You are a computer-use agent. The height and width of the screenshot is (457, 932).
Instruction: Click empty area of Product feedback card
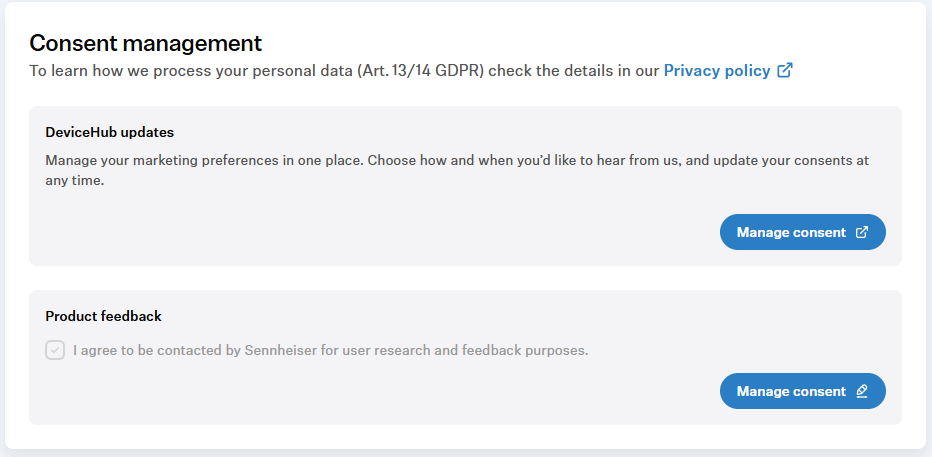pyautogui.click(x=380, y=392)
